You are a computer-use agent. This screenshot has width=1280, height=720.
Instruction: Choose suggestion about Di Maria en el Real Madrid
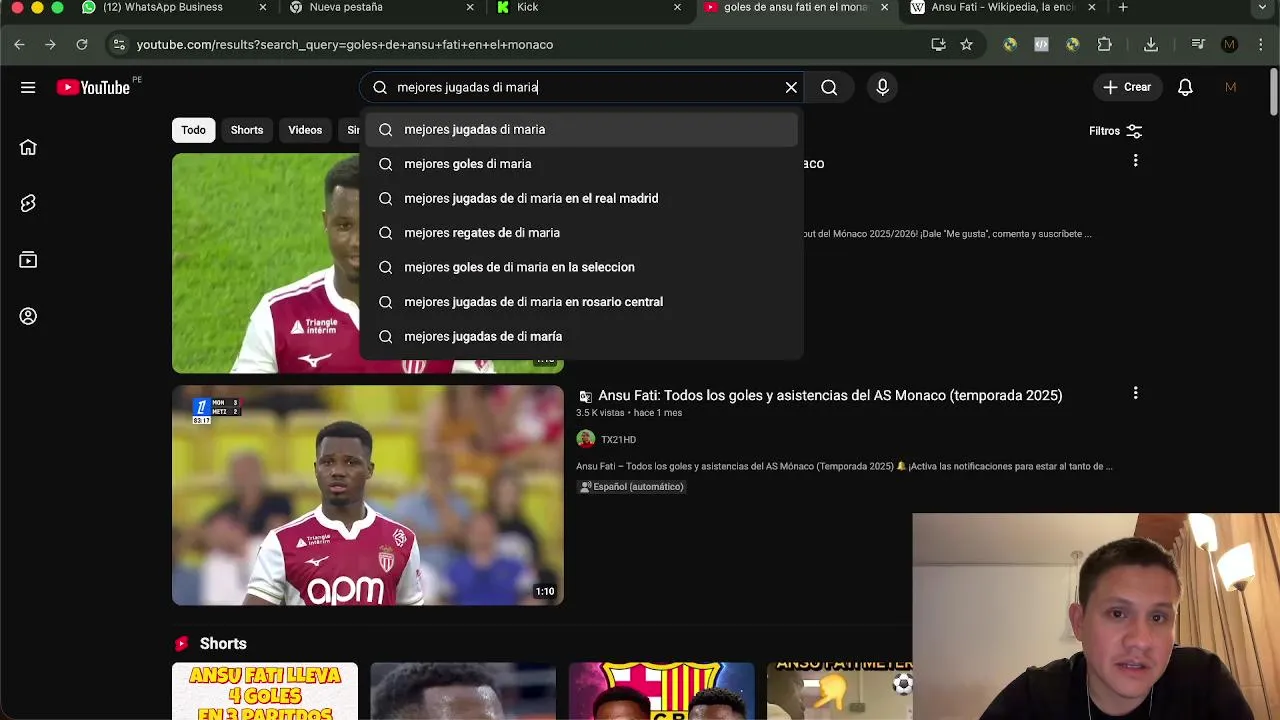582,198
